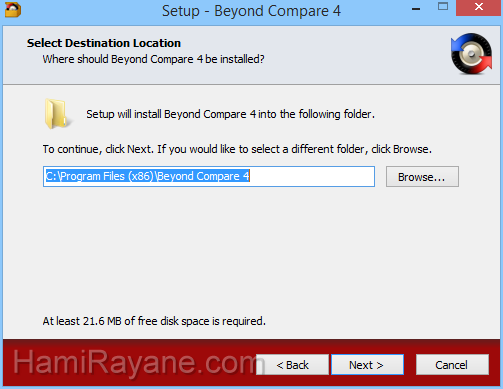Minimize the Setup window
Viewport: 503px width, 389px height.
pyautogui.click(x=416, y=9)
